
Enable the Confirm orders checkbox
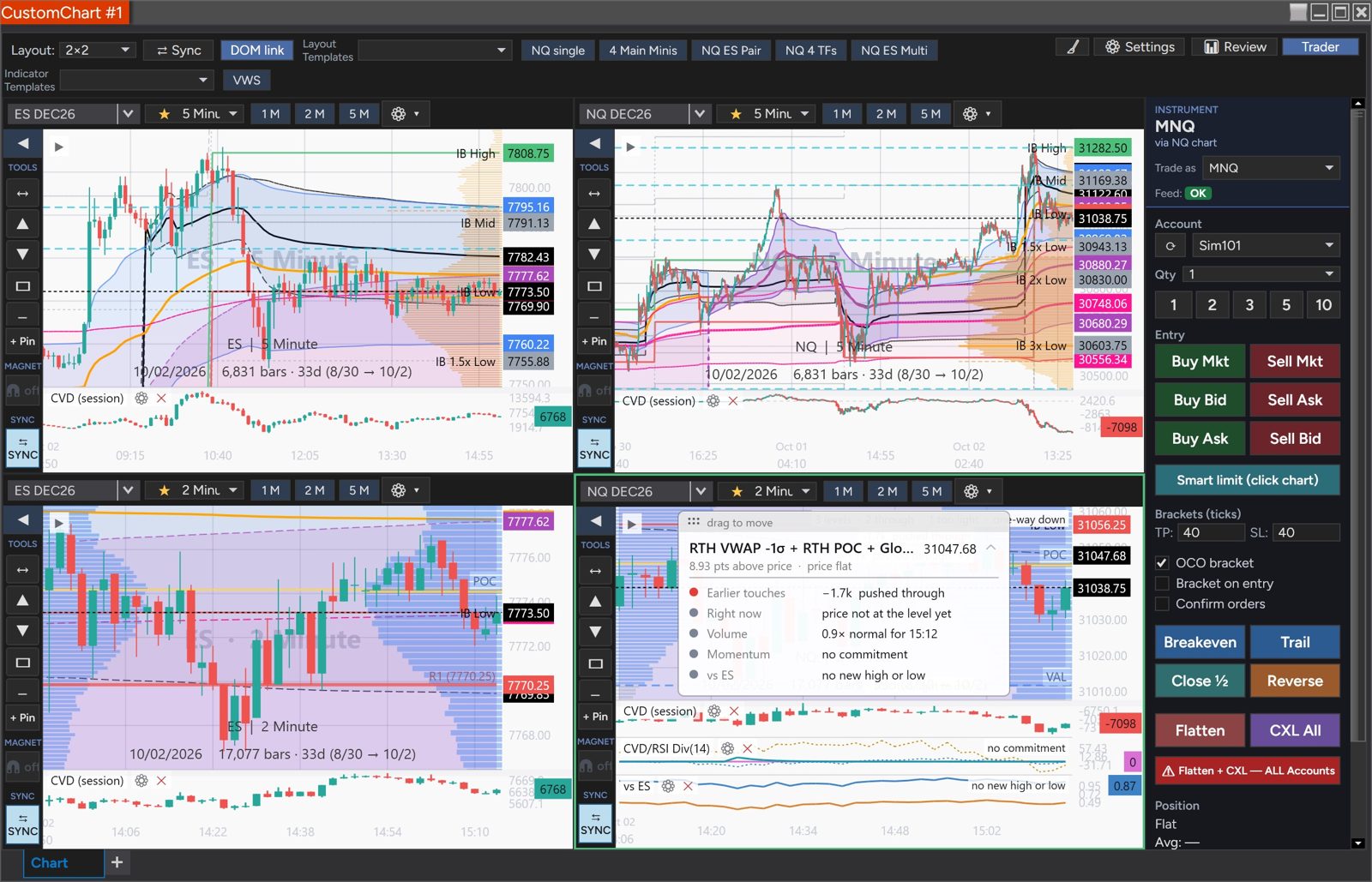1162,604
